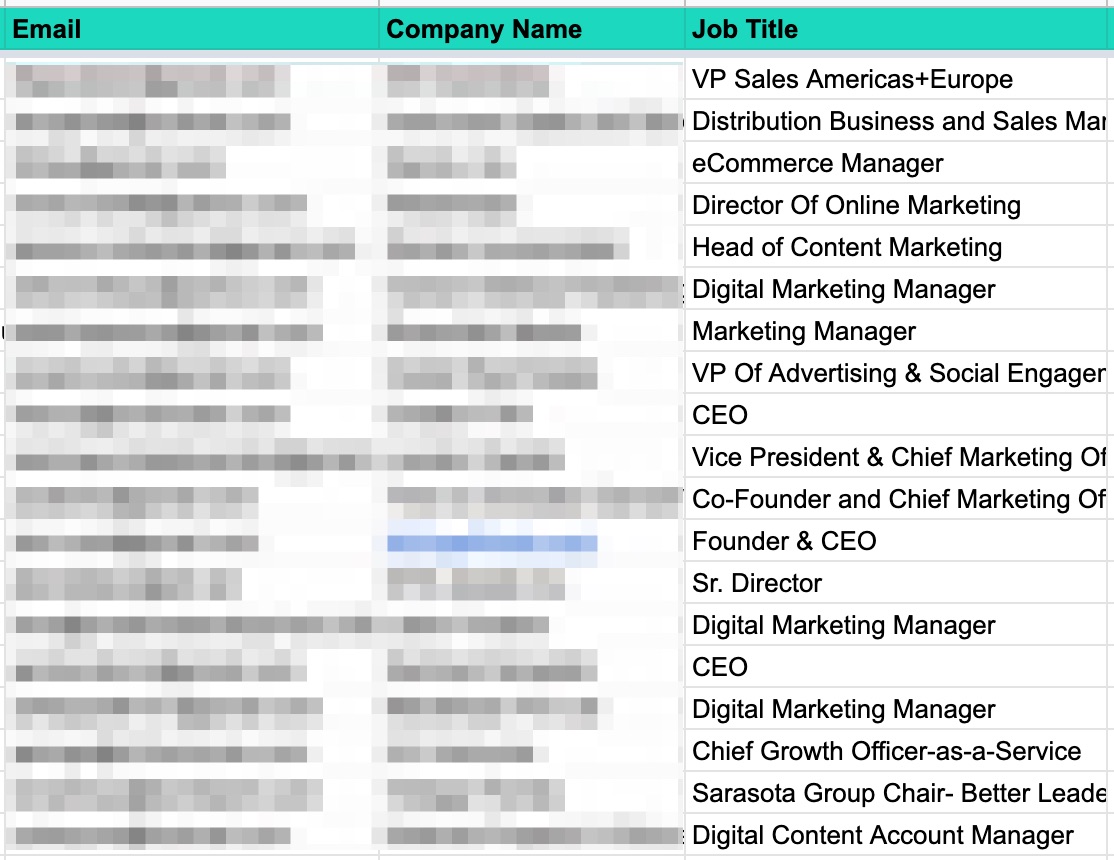
Task: Click the Sarasota Group Chair cell
Action: [898, 794]
